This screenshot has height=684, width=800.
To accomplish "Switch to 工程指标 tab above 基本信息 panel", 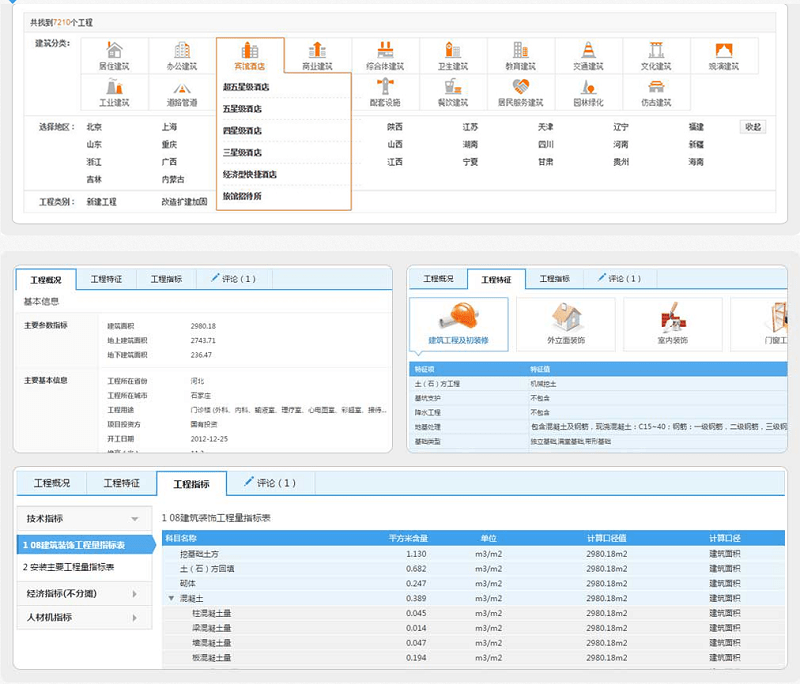I will 166,279.
